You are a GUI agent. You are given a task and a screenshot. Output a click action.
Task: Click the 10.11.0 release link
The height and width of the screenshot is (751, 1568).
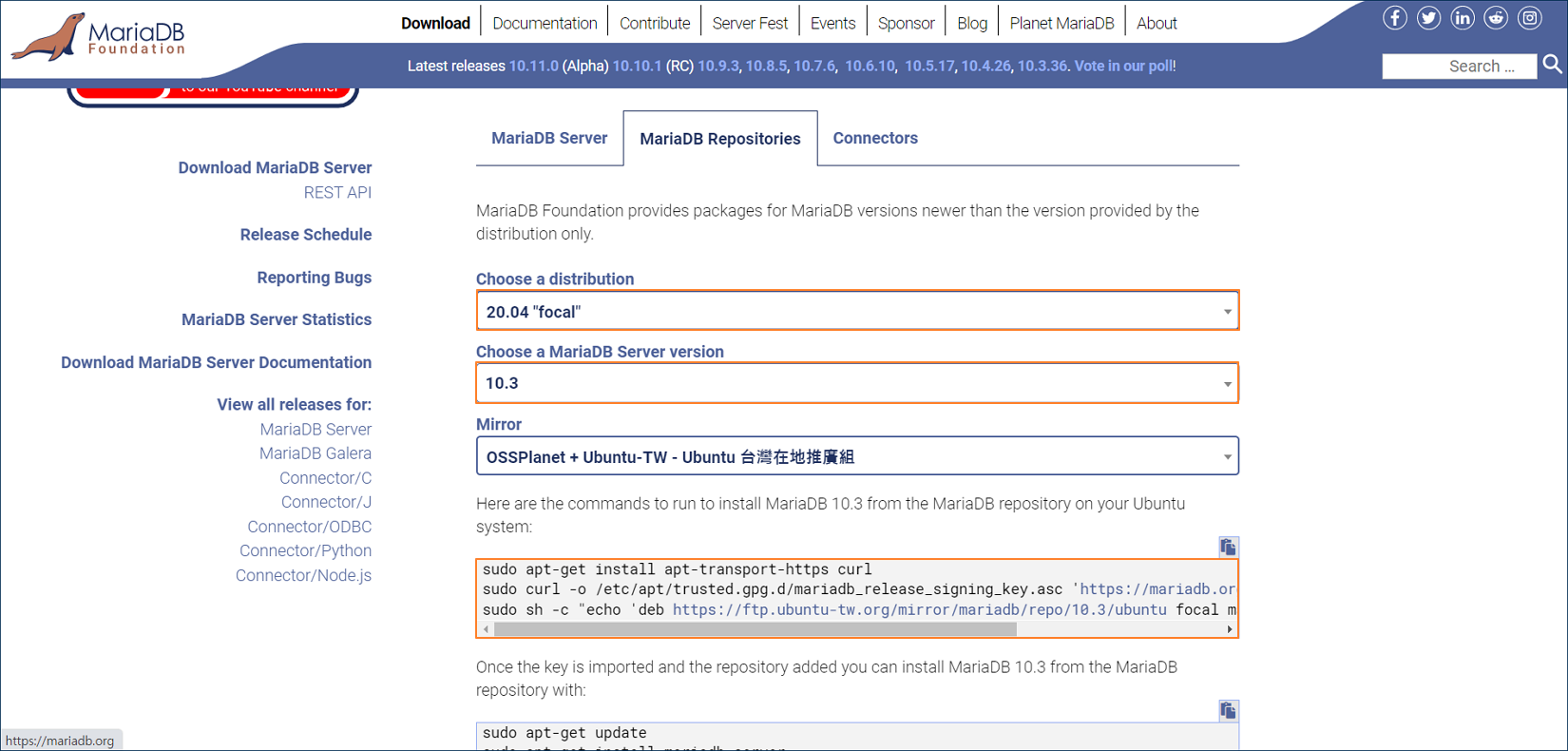tap(533, 66)
